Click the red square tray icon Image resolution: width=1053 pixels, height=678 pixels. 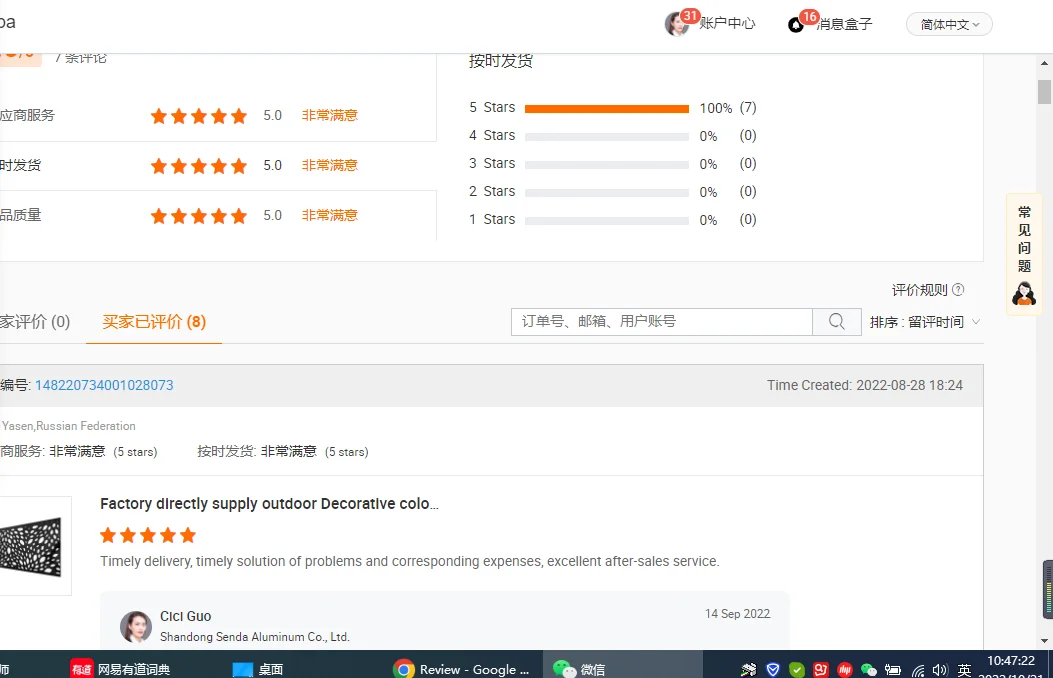(821, 669)
